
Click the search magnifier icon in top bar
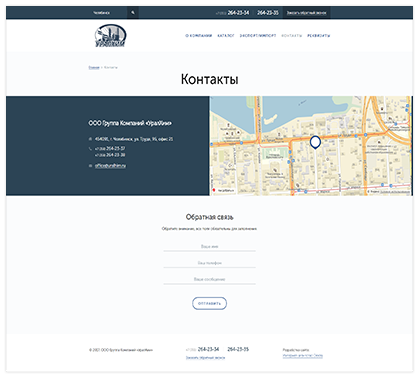point(133,13)
